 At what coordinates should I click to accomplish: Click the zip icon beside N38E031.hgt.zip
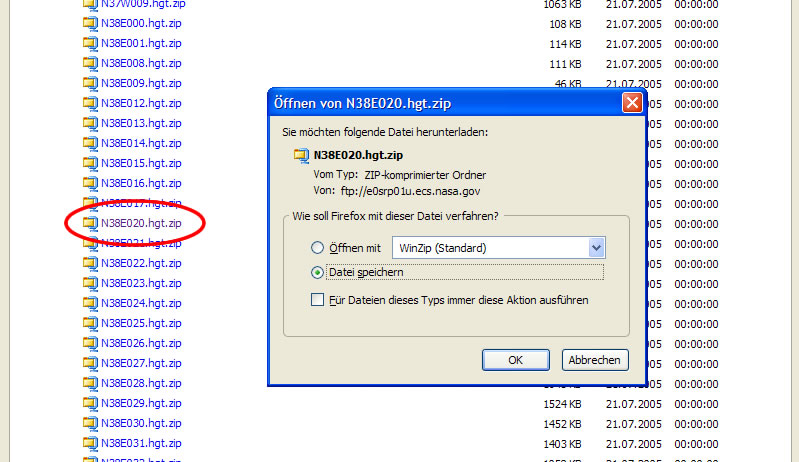point(90,443)
